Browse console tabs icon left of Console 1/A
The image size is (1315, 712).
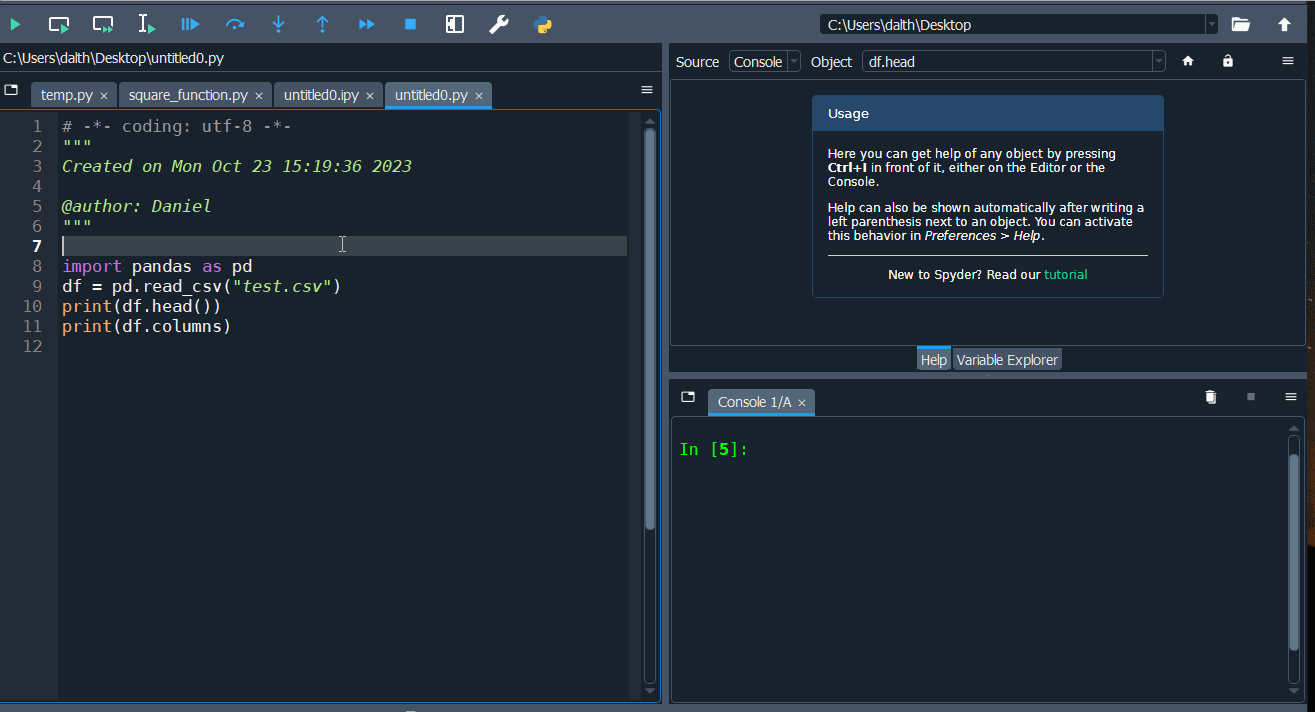(688, 397)
